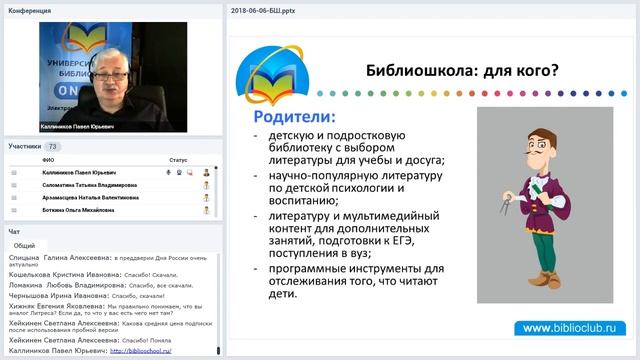Select participant name Саломатина Татьяна Владимировна
Viewport: 640px width, 360px height.
click(x=89, y=185)
